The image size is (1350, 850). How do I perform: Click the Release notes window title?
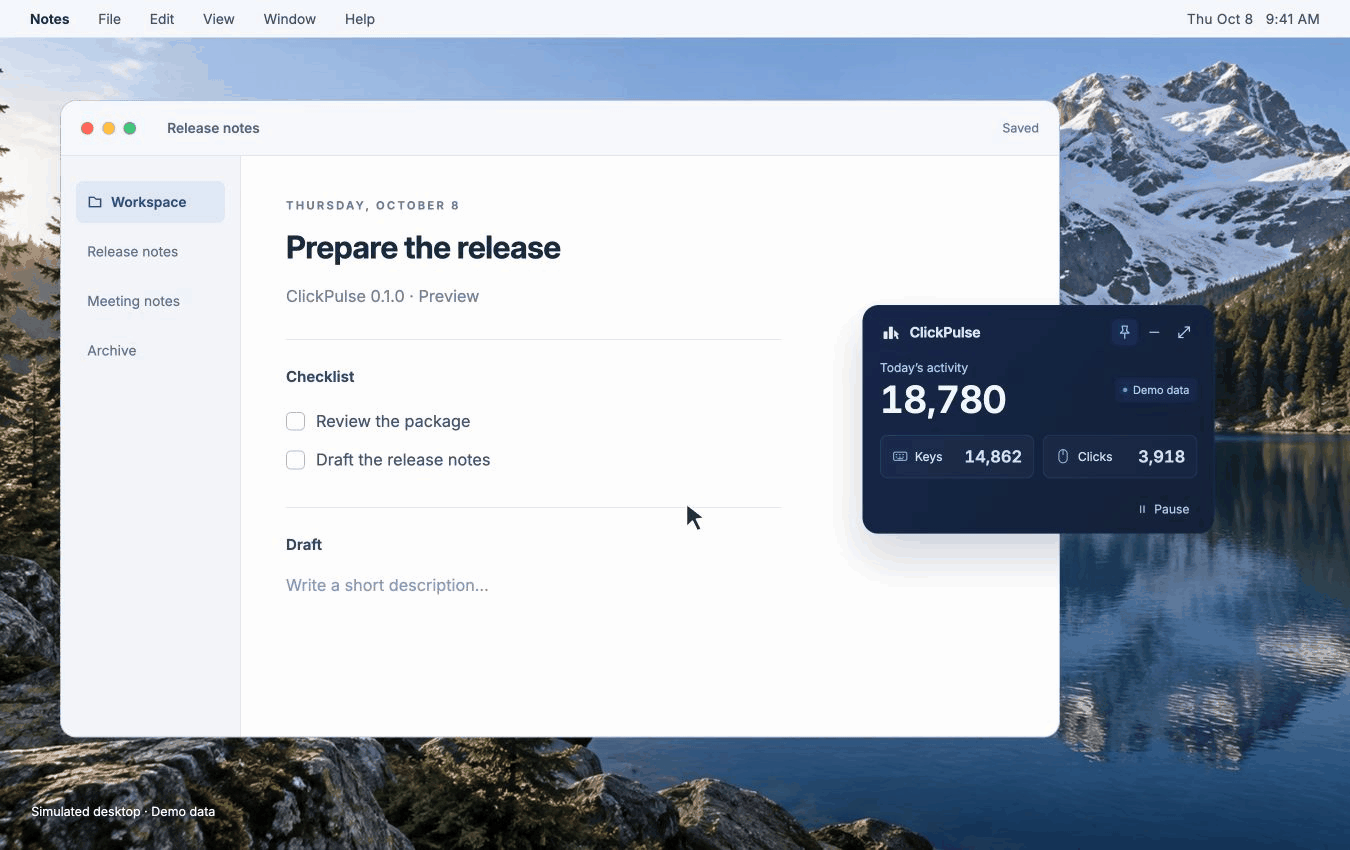pyautogui.click(x=213, y=128)
